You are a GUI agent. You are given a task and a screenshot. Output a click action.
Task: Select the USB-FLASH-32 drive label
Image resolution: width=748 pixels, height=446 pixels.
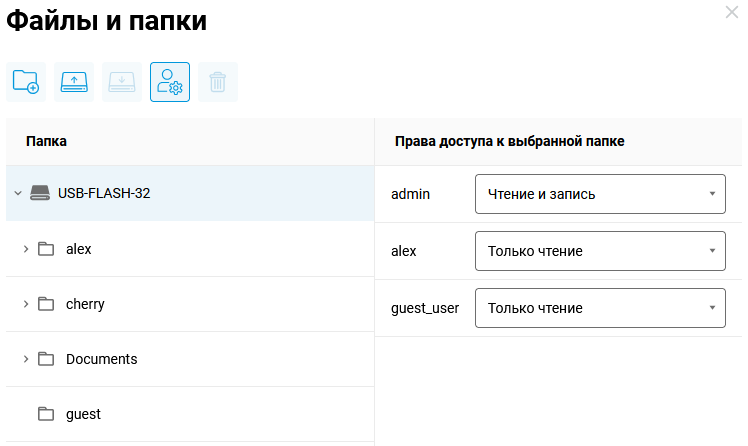[104, 193]
